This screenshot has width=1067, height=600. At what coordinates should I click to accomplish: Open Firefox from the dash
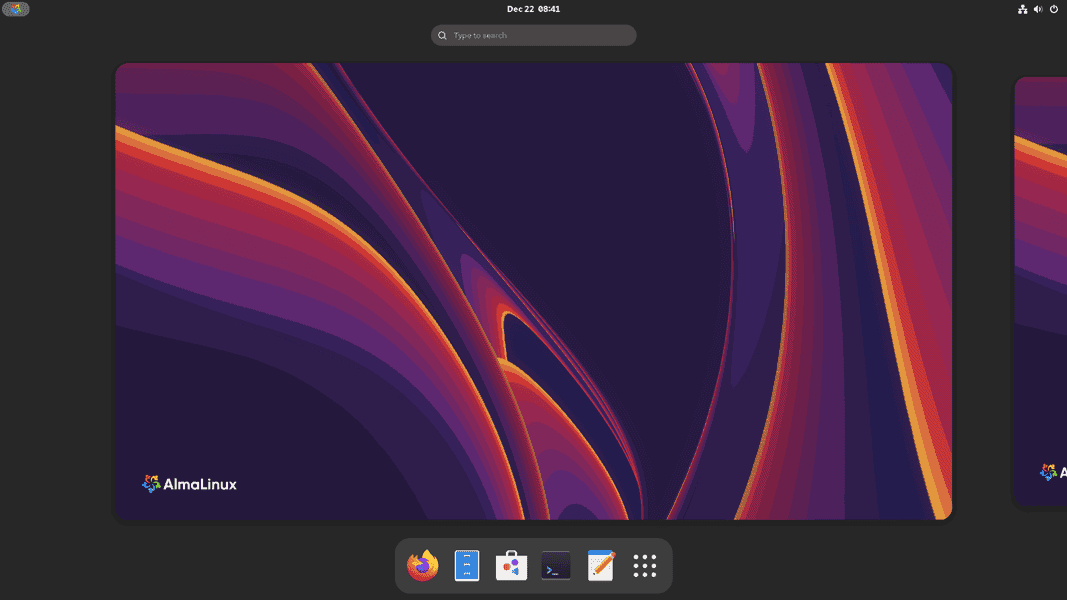(x=423, y=565)
